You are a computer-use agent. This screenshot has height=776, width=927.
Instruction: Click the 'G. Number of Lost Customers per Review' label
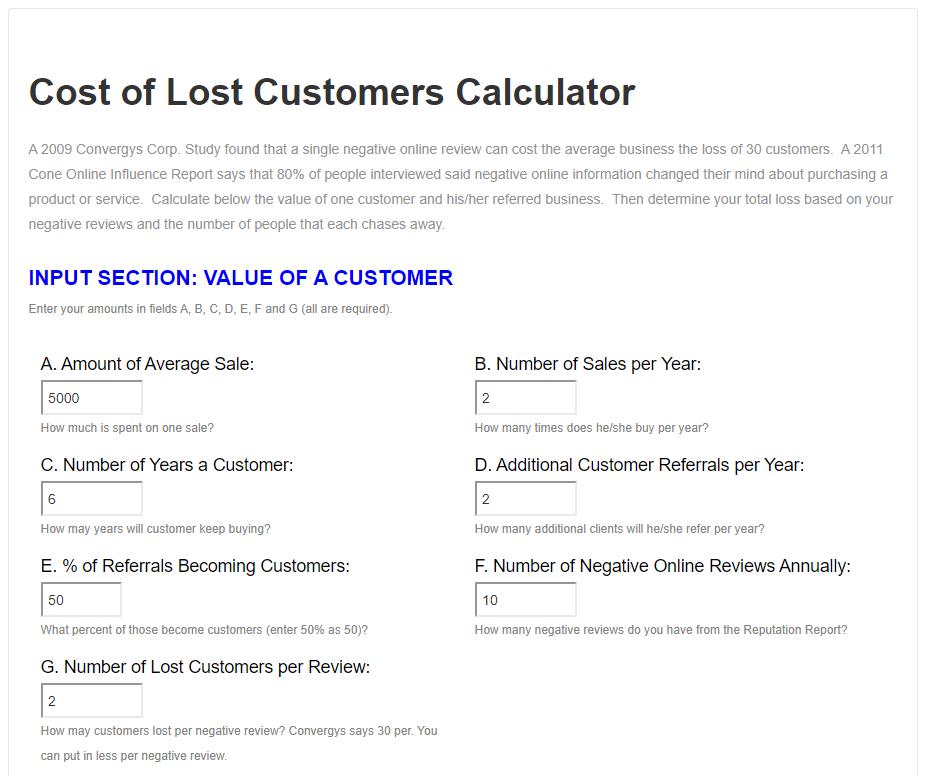205,667
